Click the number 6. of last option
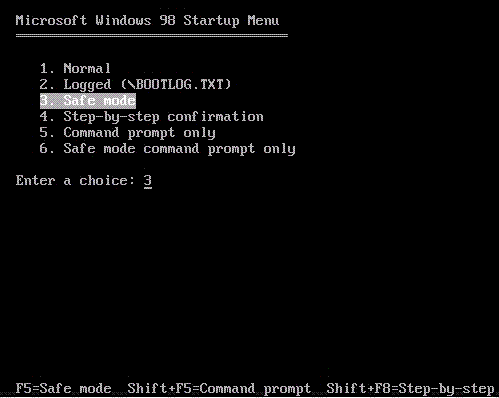This screenshot has width=499, height=398. [47, 149]
